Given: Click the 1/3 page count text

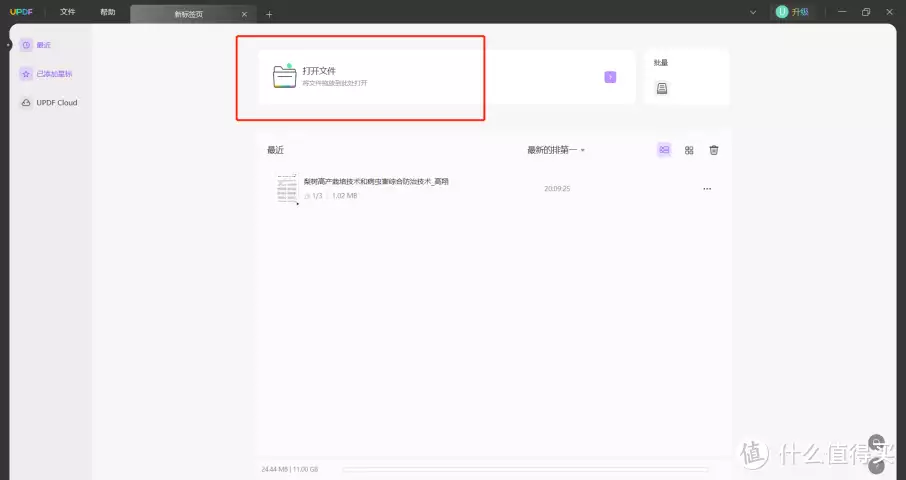Looking at the screenshot, I should [317, 196].
